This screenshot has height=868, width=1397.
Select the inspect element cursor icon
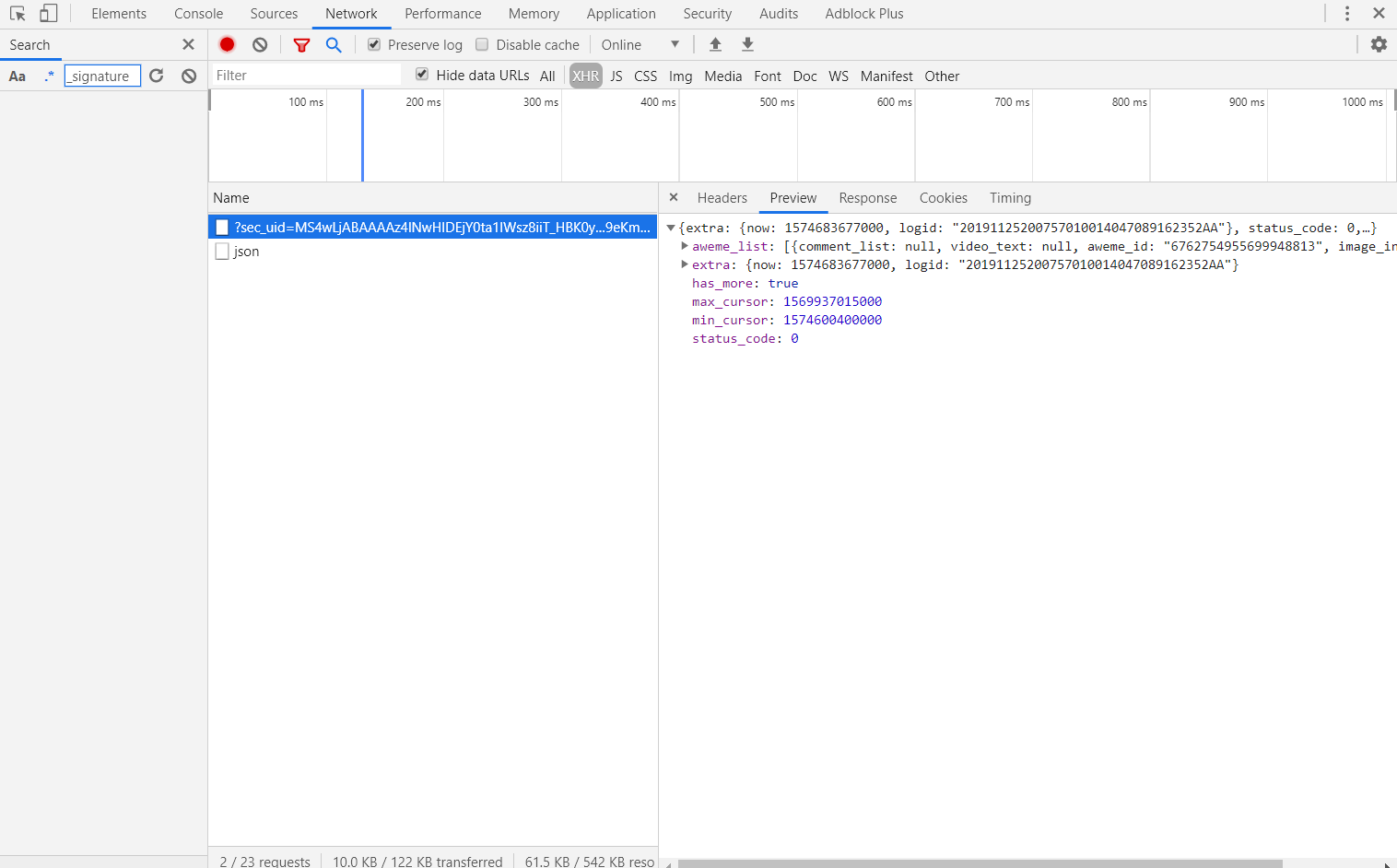tap(18, 14)
